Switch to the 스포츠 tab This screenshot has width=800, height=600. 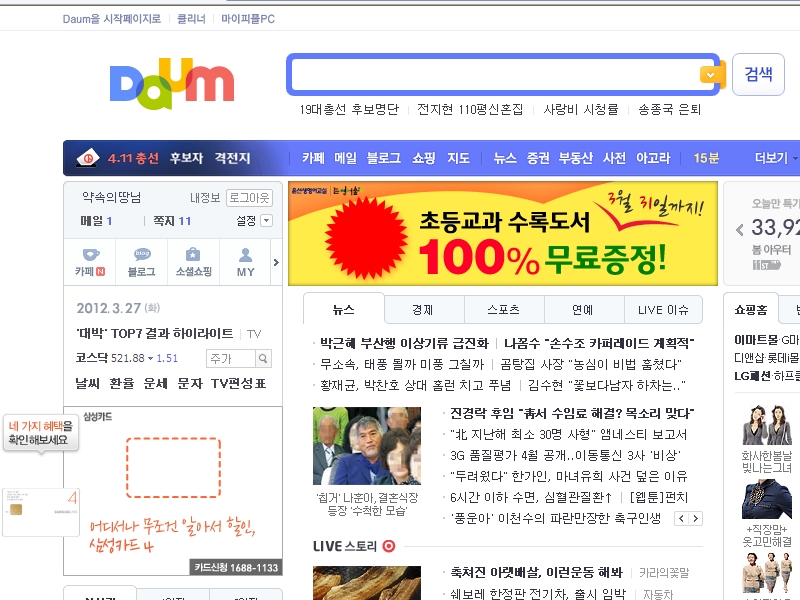tap(504, 310)
